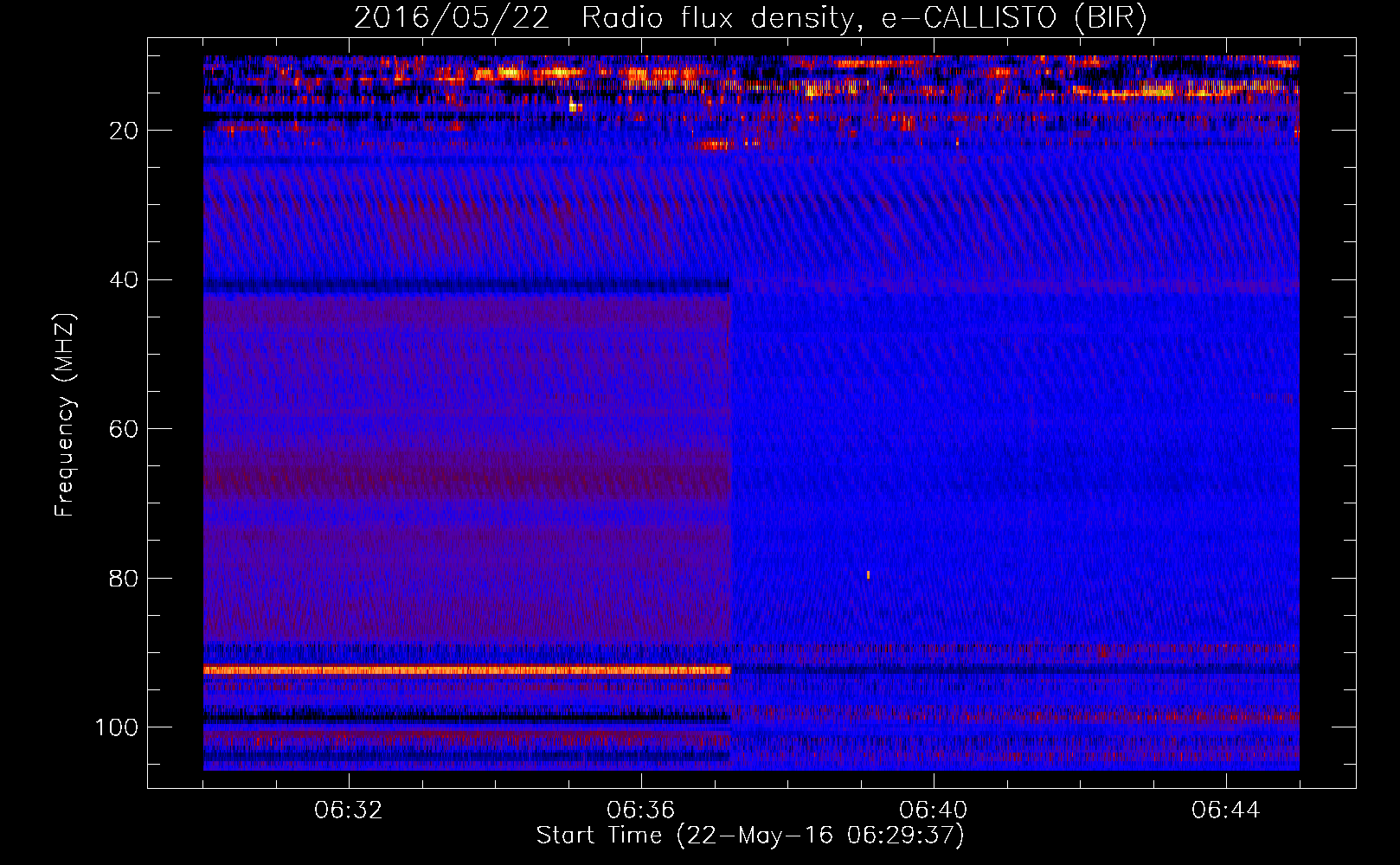Click the 20 MHz frequency tick label
Viewport: 1400px width, 865px height.
(x=125, y=131)
